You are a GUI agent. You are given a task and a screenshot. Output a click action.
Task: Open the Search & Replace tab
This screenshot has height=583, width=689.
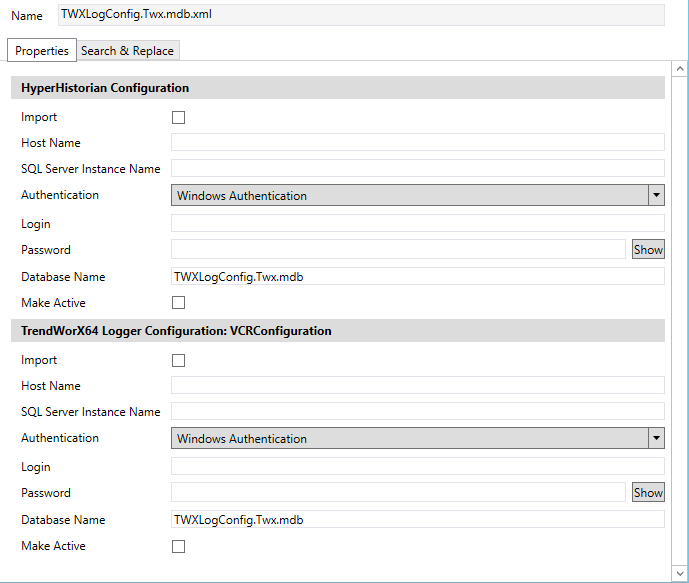127,50
